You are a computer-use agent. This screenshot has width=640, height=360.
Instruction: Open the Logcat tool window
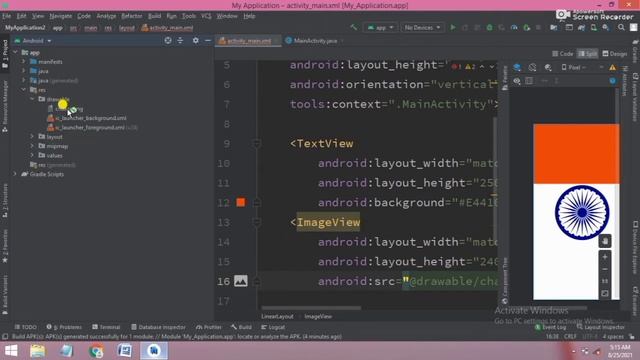(273, 327)
